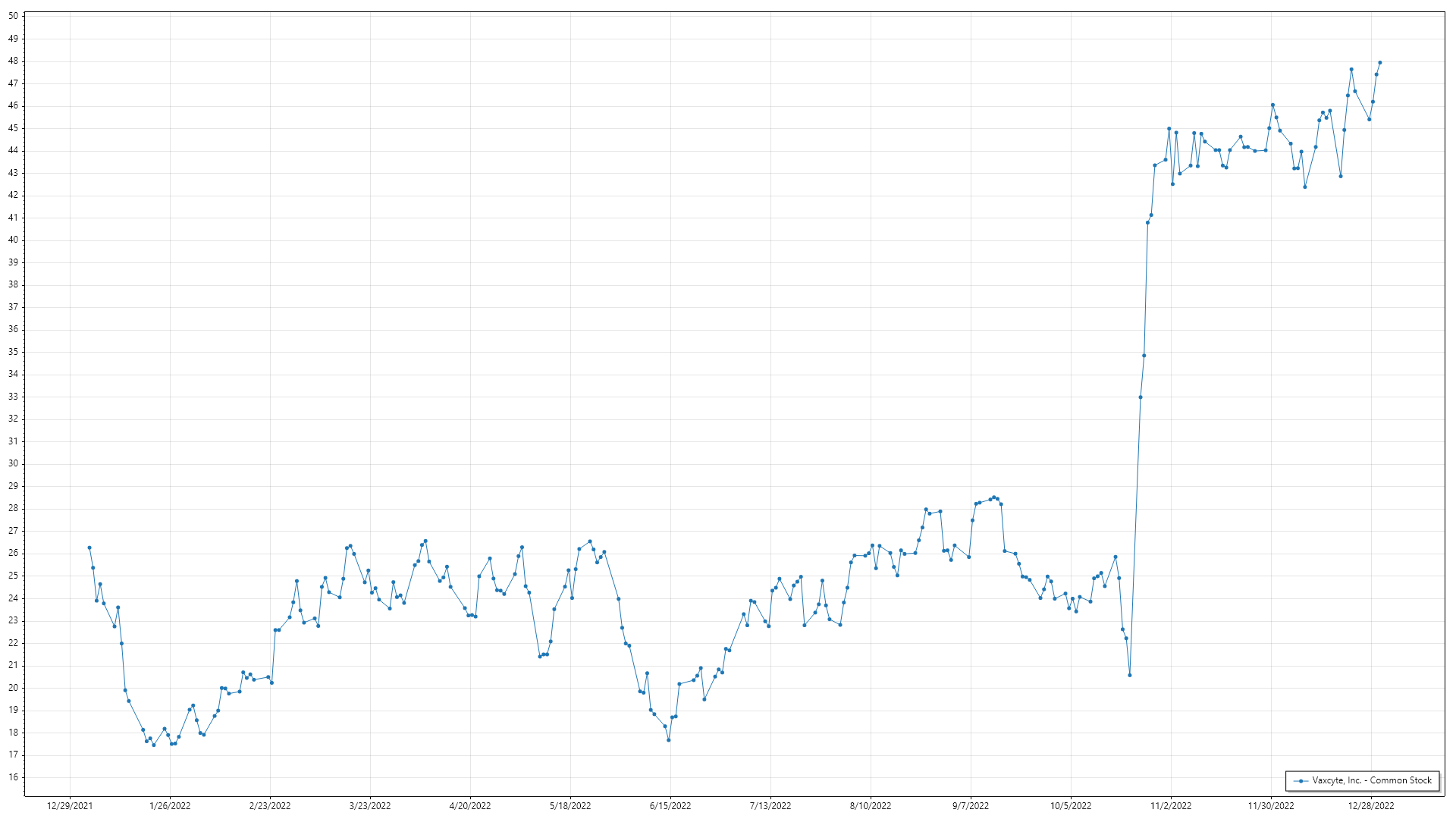
Task: Click the 16 label on the y-axis
Action: point(13,777)
